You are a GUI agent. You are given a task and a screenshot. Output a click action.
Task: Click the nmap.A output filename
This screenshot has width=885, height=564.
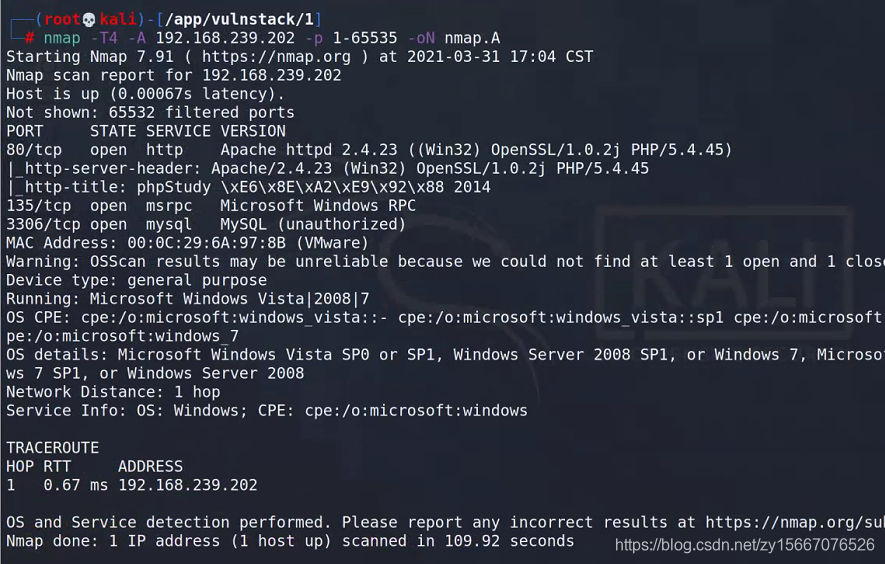pyautogui.click(x=472, y=38)
